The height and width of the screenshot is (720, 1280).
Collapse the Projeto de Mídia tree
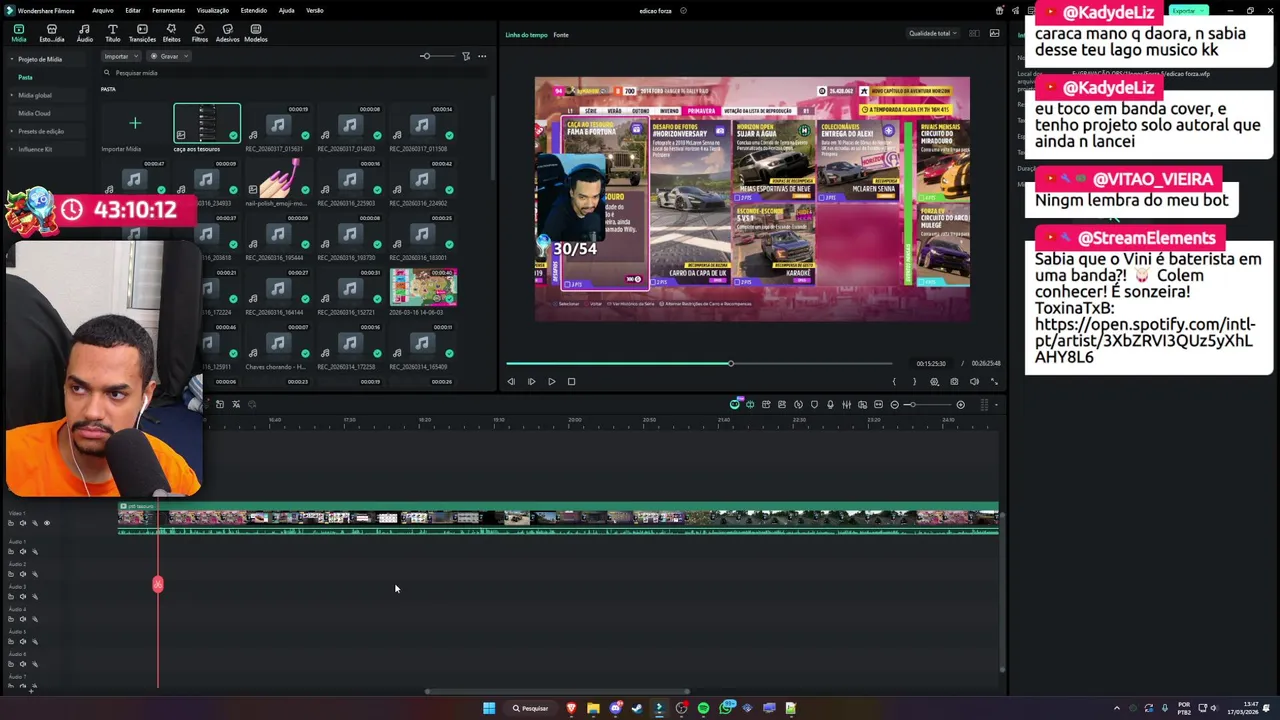12,59
